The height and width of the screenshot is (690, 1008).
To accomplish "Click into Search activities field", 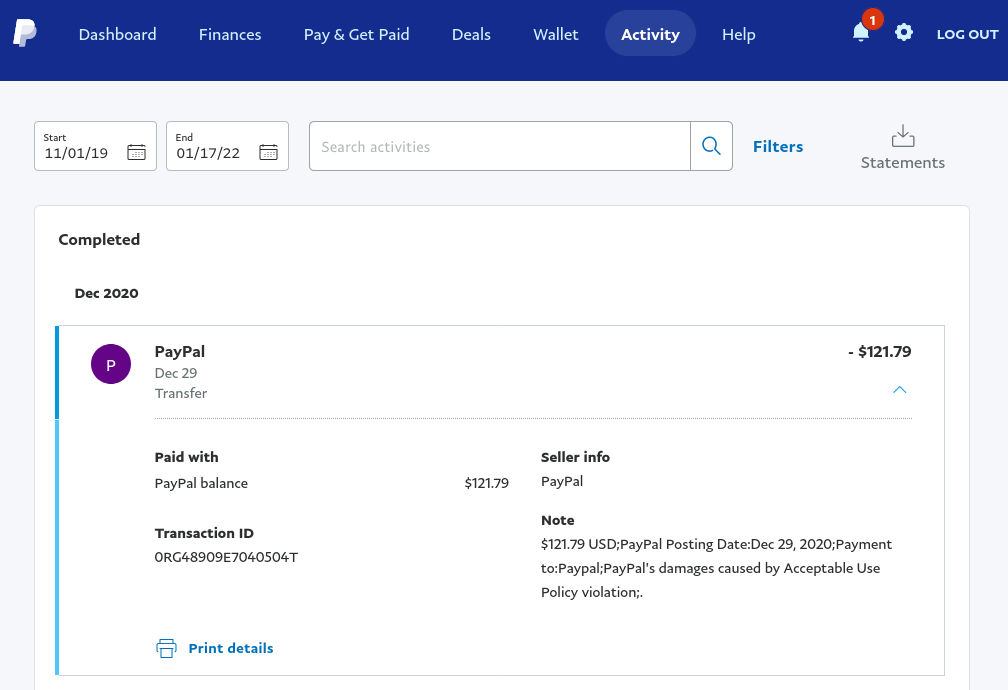I will [x=499, y=146].
